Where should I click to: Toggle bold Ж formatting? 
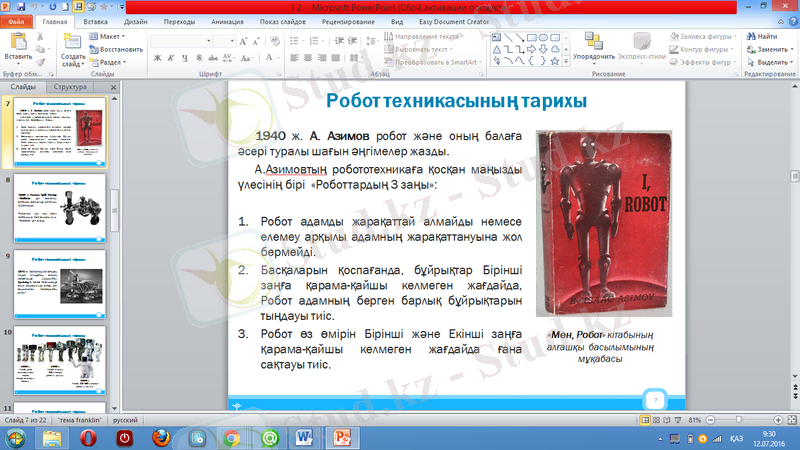(157, 59)
